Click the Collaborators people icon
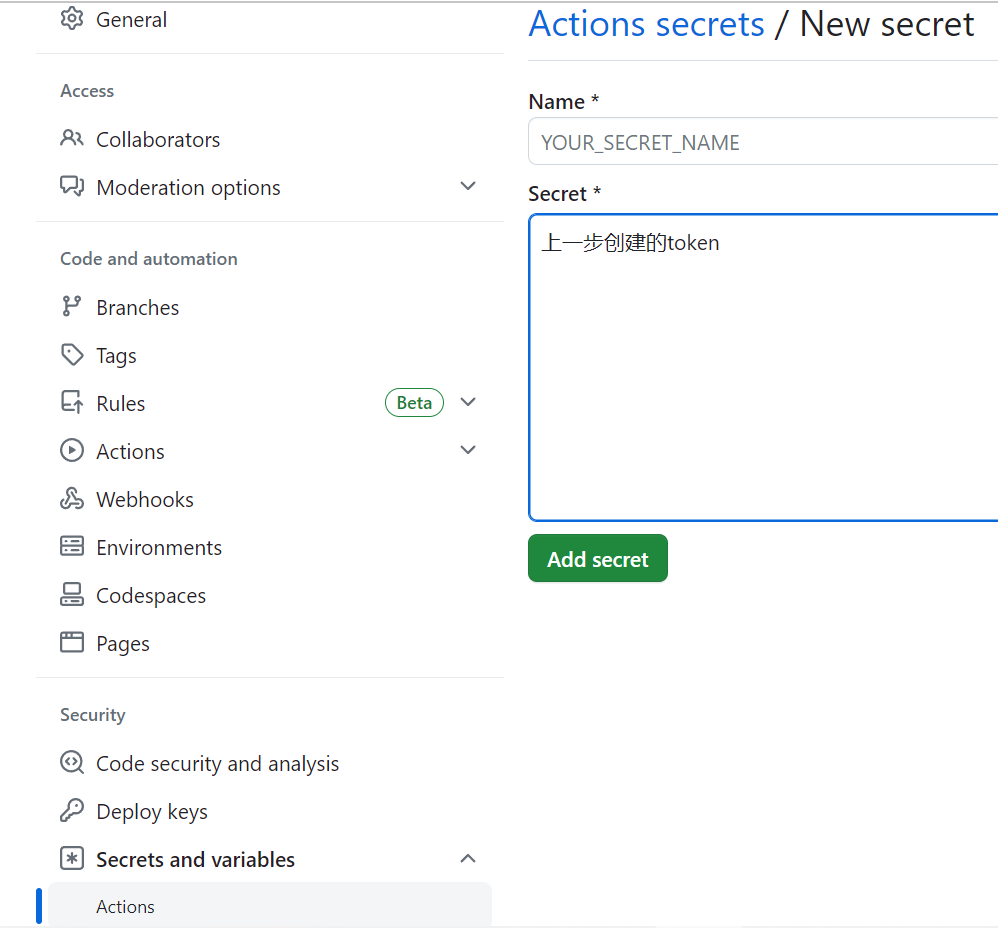This screenshot has height=928, width=998. (x=72, y=138)
